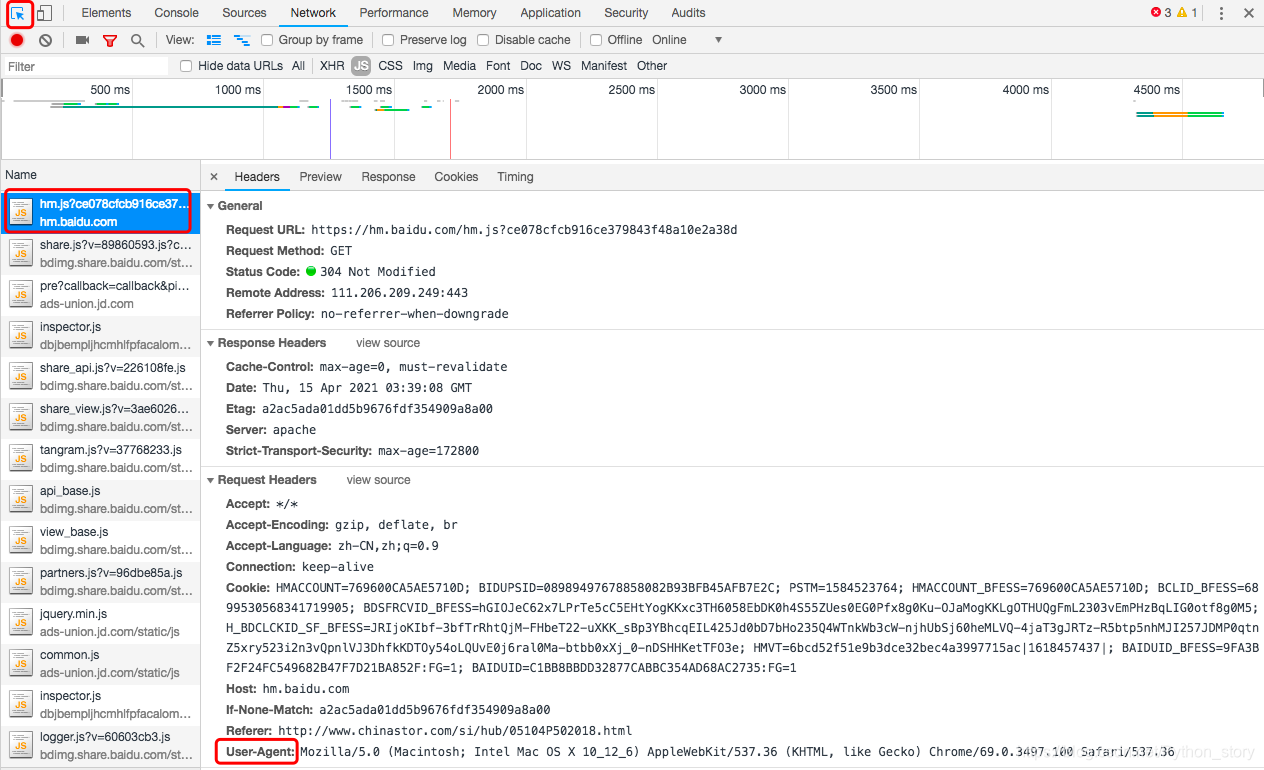Stop recording network log with red button
The image size is (1264, 770).
[x=17, y=40]
